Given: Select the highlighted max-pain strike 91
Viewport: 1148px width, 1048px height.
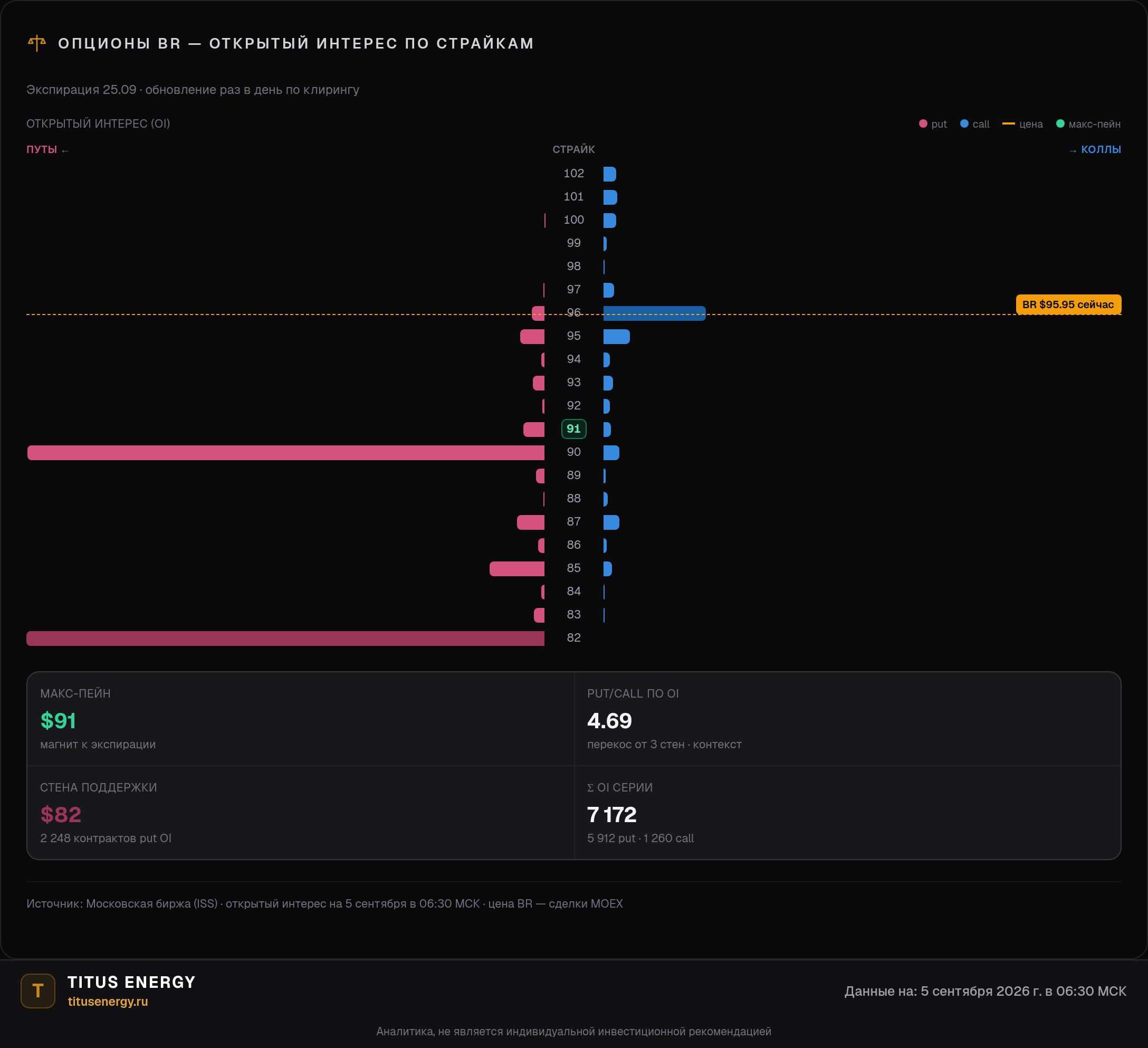Looking at the screenshot, I should coord(573,429).
